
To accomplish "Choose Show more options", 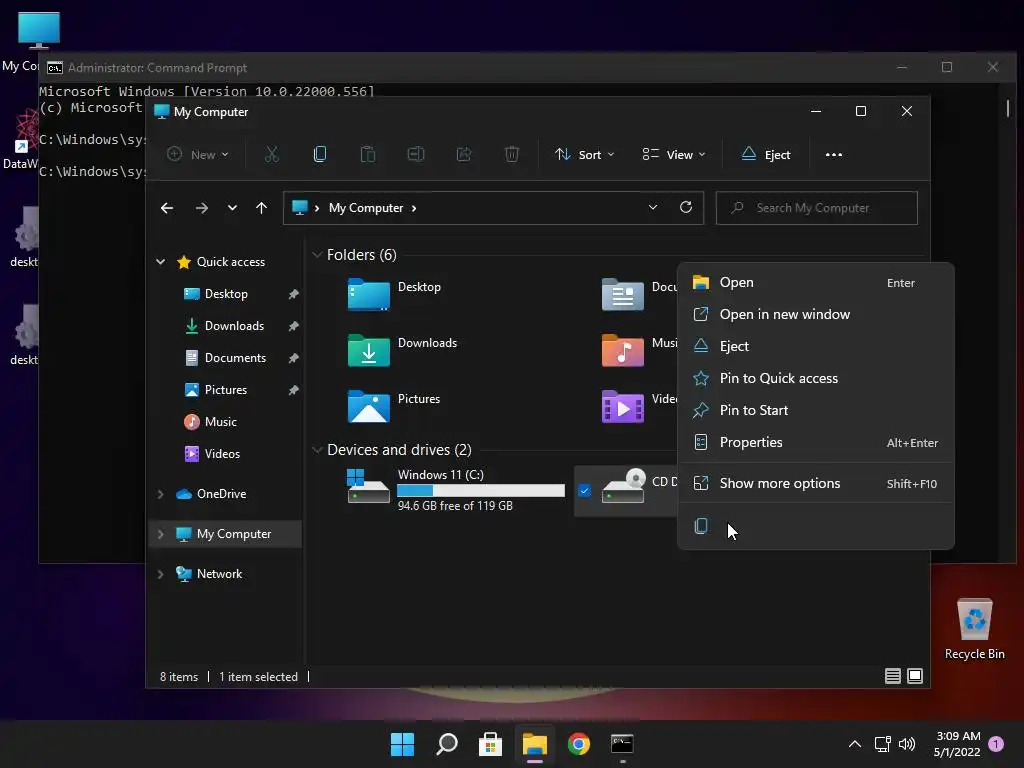I will (816, 483).
